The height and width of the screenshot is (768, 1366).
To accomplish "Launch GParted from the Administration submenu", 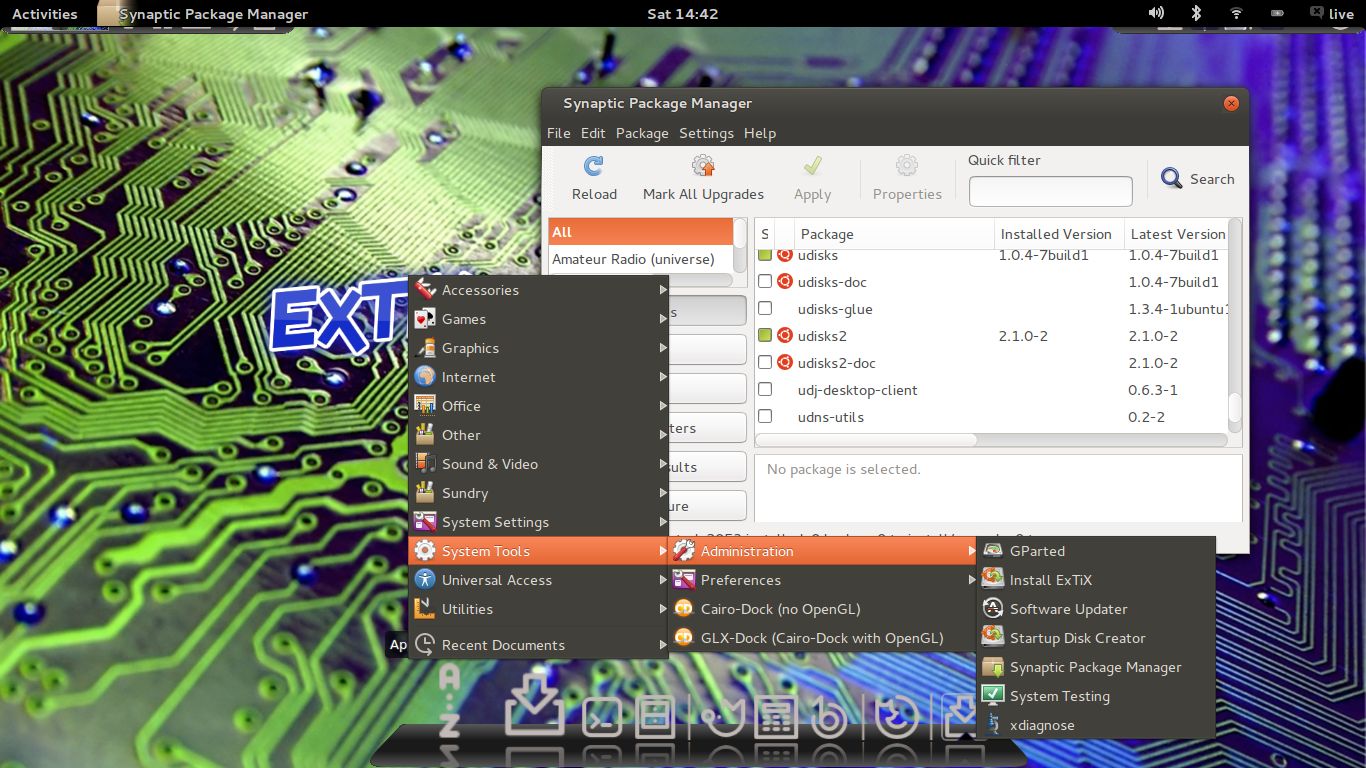I will [1095, 551].
